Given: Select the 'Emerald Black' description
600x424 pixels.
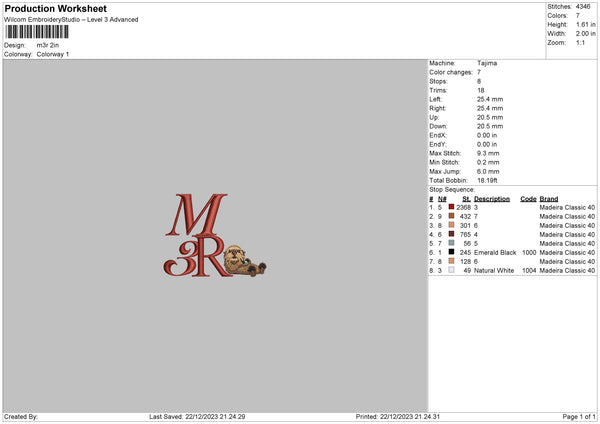Looking at the screenshot, I should click(x=495, y=253).
